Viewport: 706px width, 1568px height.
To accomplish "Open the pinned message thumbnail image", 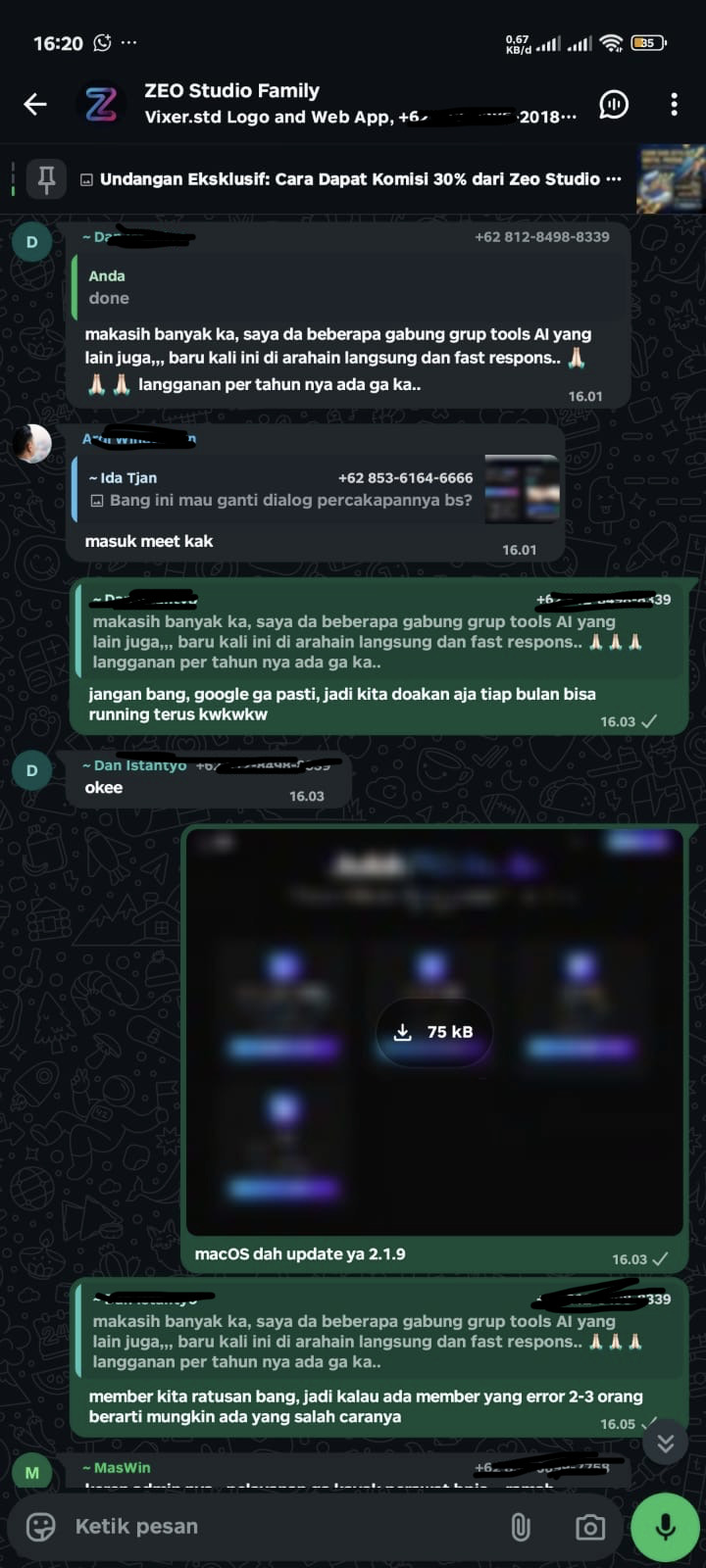I will pos(670,178).
